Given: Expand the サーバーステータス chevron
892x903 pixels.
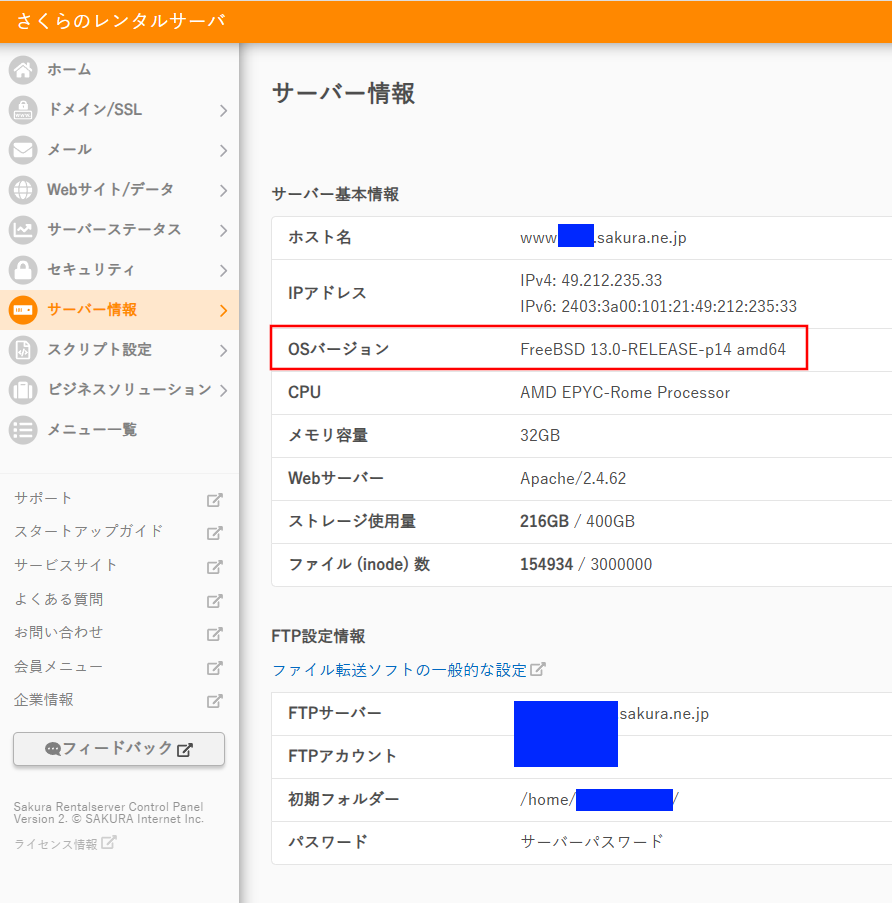Looking at the screenshot, I should [223, 231].
